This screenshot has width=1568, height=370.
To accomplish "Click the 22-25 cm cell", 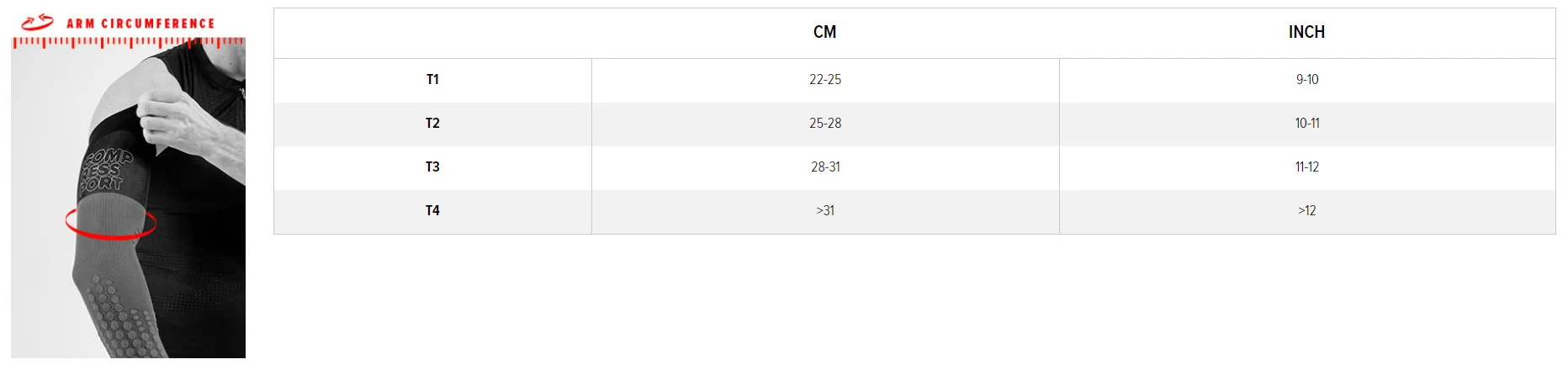I will tap(824, 80).
